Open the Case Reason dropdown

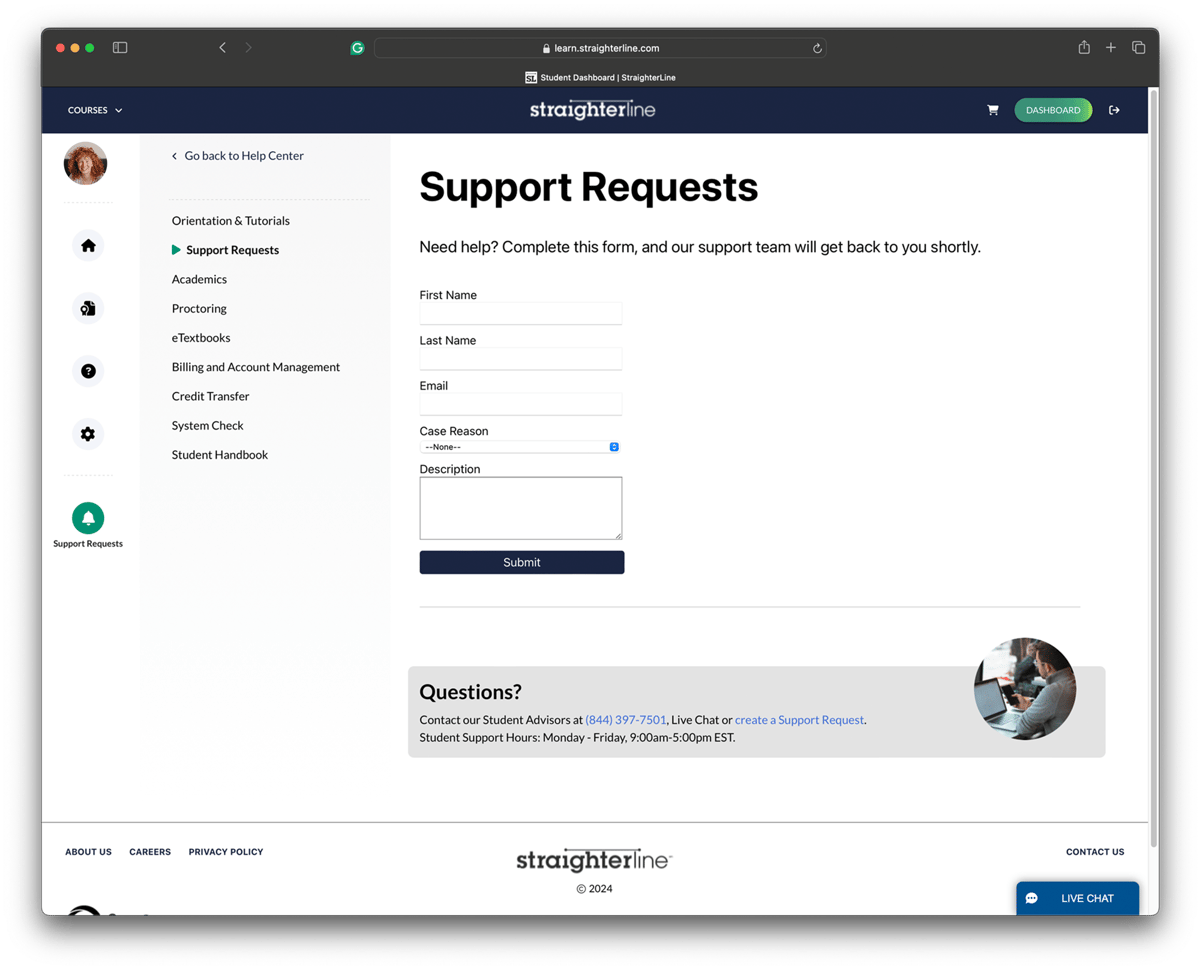[x=520, y=446]
